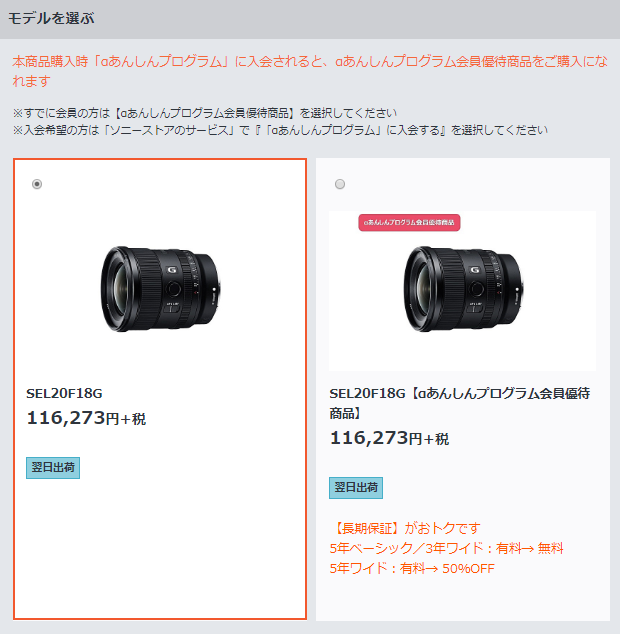
Task: Click the 【長期保証】がおトクです text
Action: pyautogui.click(x=405, y=528)
